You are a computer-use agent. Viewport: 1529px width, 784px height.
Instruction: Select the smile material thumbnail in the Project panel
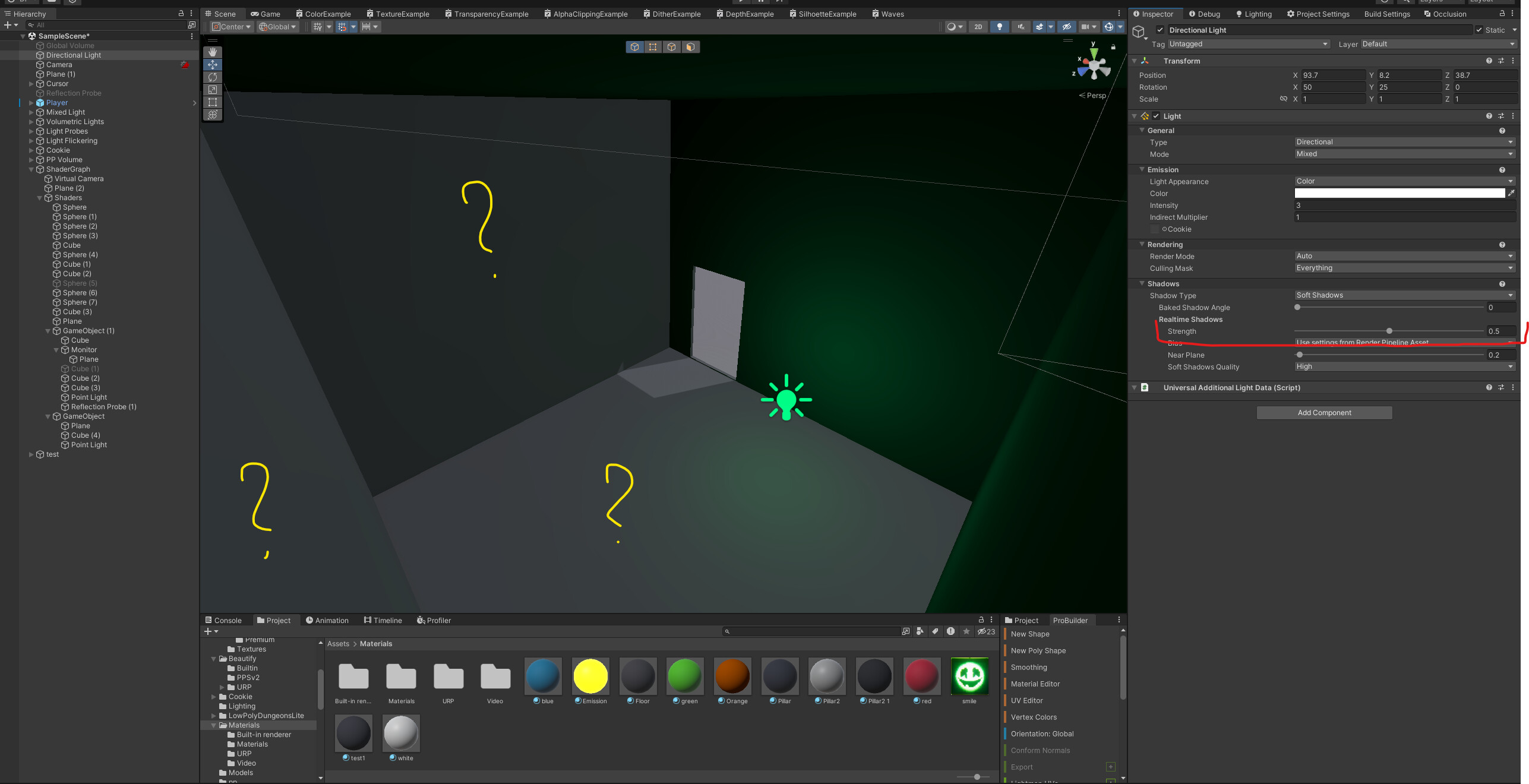[x=969, y=677]
